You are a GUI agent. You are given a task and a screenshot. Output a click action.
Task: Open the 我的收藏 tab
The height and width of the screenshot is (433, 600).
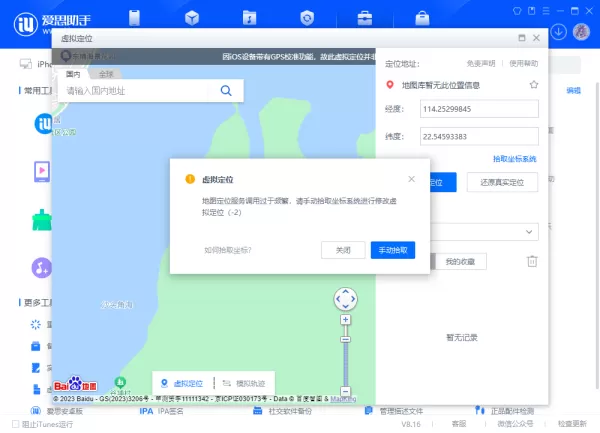pos(460,262)
